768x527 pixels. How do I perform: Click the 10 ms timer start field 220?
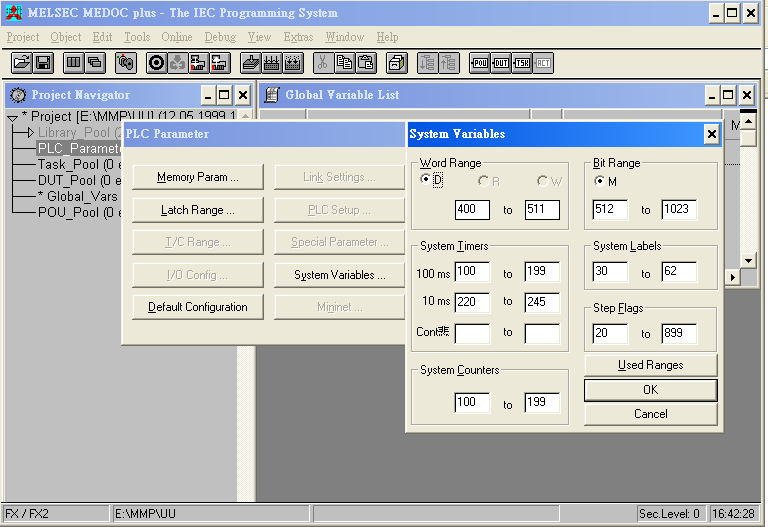[x=472, y=302]
